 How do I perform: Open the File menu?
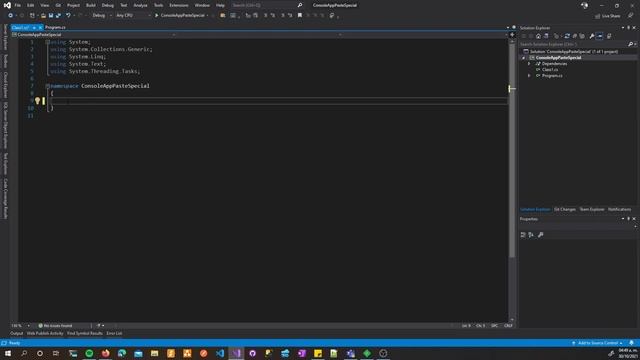pos(18,5)
